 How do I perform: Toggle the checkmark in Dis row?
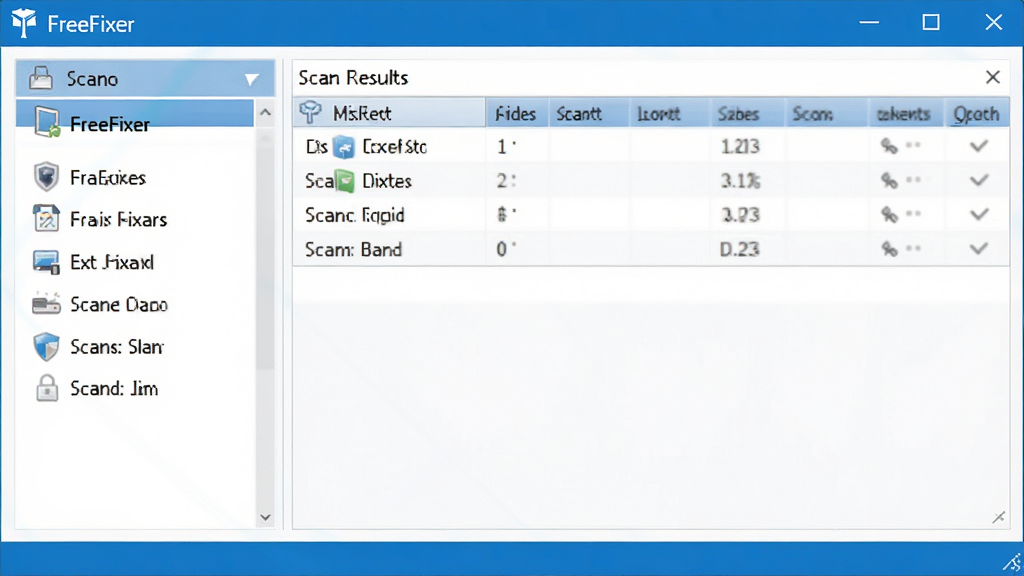pyautogui.click(x=978, y=146)
